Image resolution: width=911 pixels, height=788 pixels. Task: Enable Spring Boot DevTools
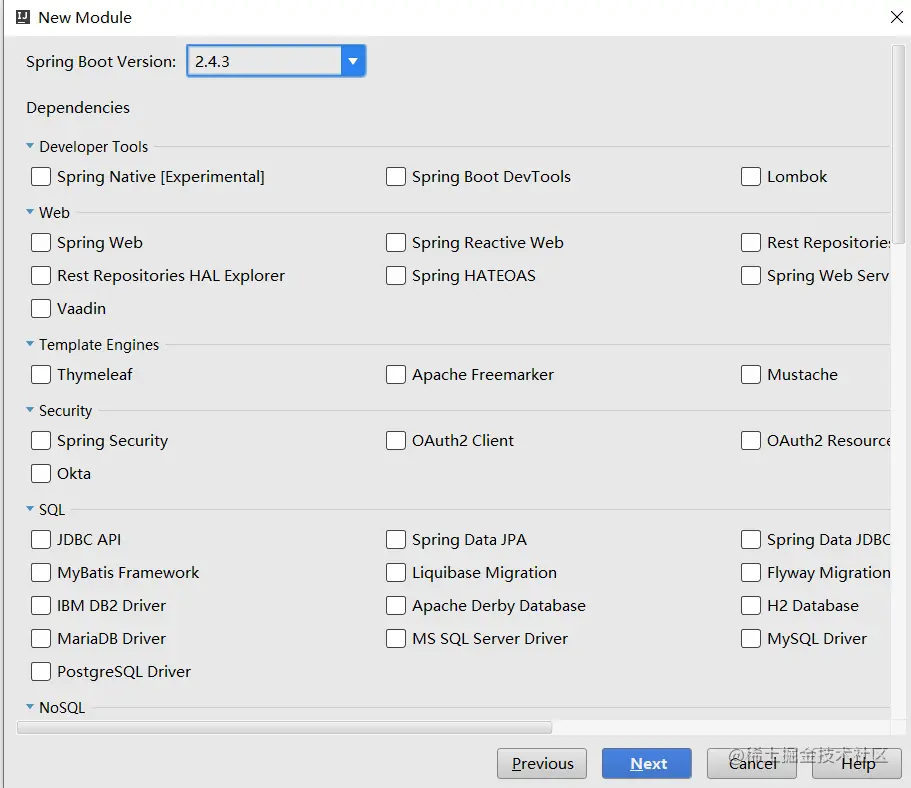tap(396, 177)
